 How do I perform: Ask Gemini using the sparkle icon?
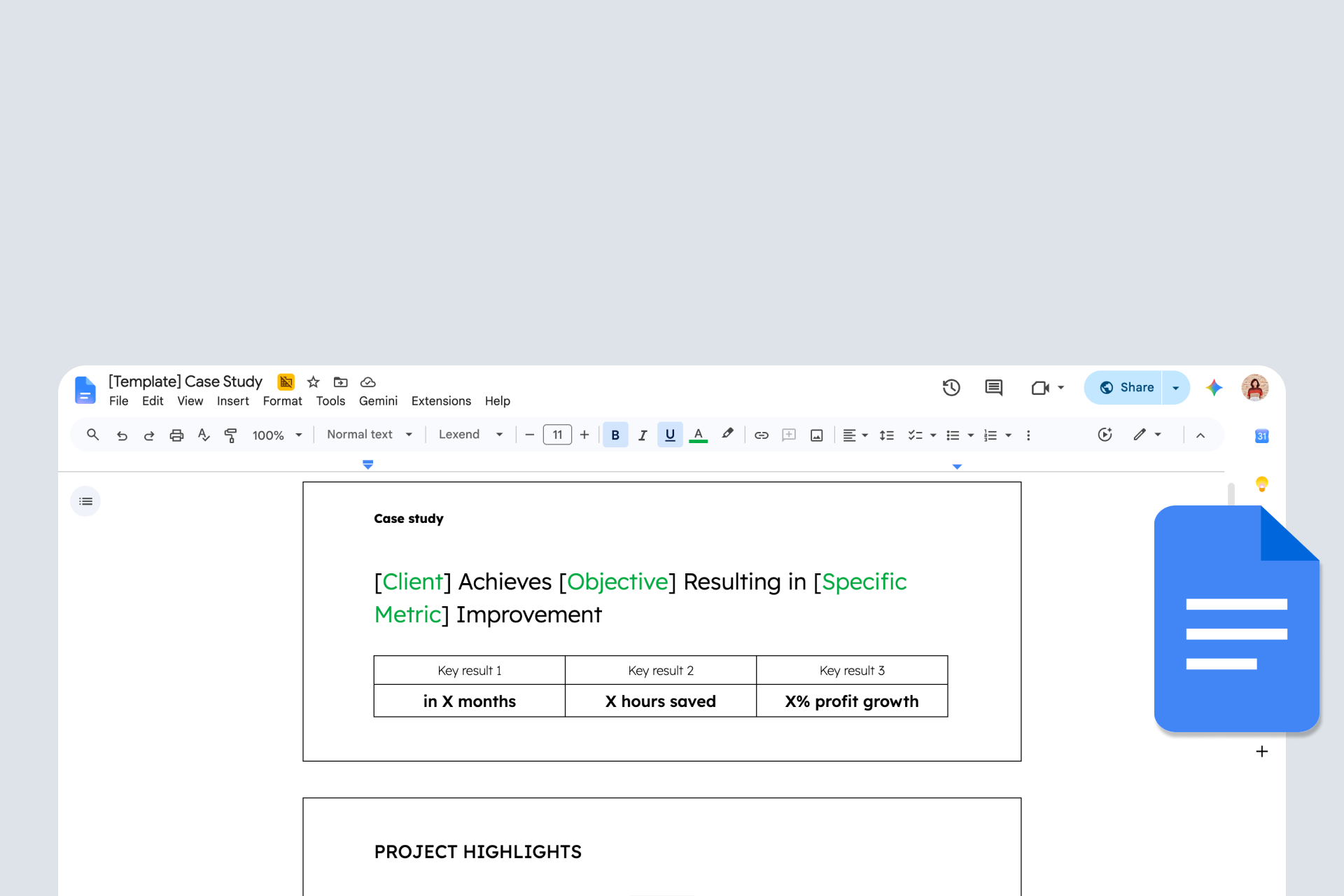click(x=1214, y=388)
